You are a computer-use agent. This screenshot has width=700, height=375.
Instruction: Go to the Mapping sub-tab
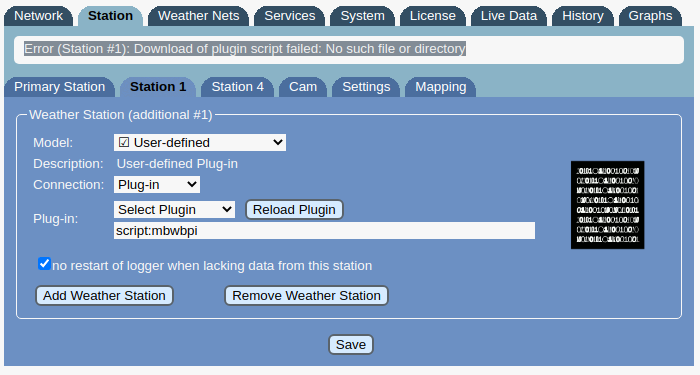point(441,87)
